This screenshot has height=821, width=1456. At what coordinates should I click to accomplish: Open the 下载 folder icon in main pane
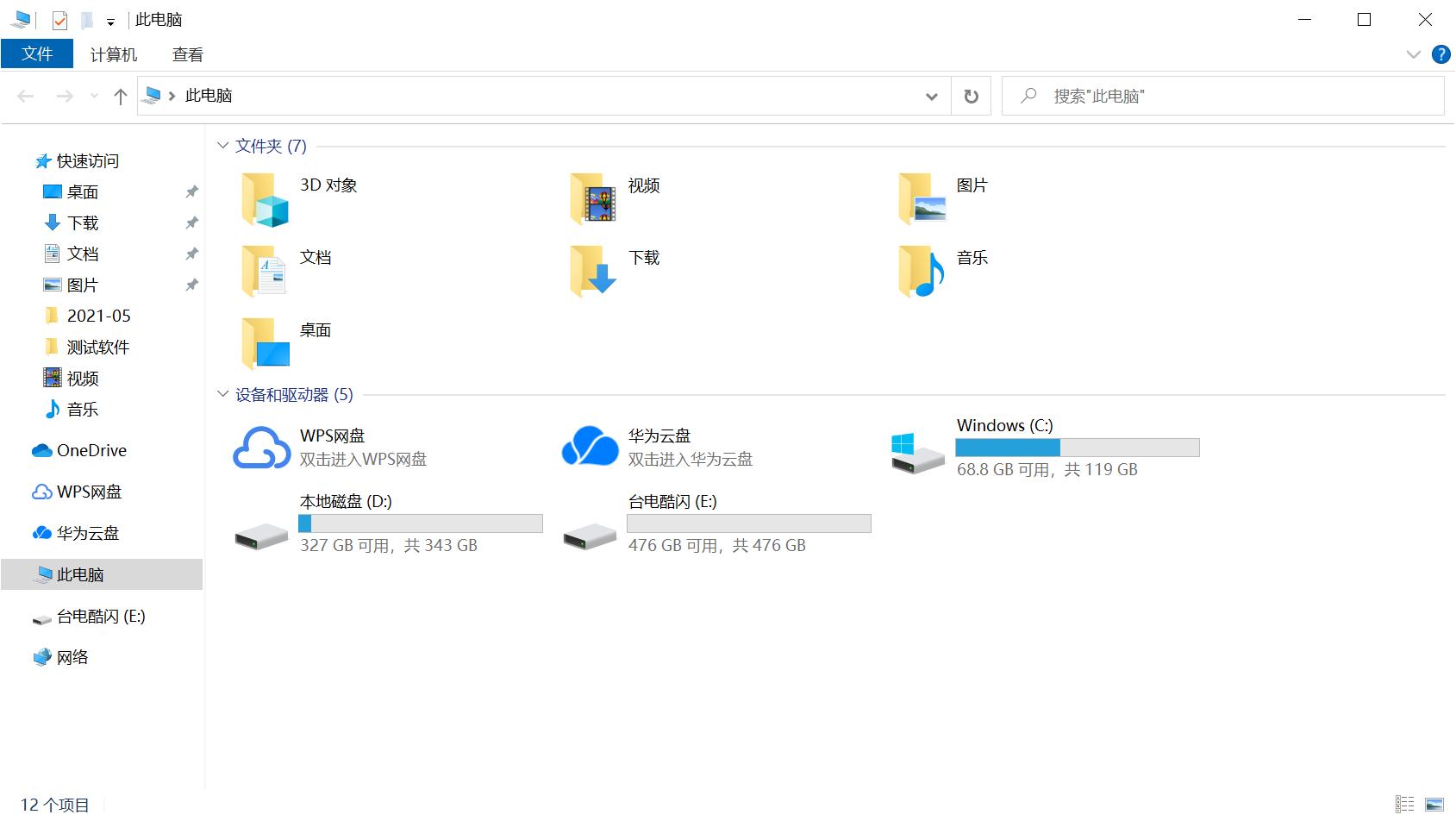[593, 272]
